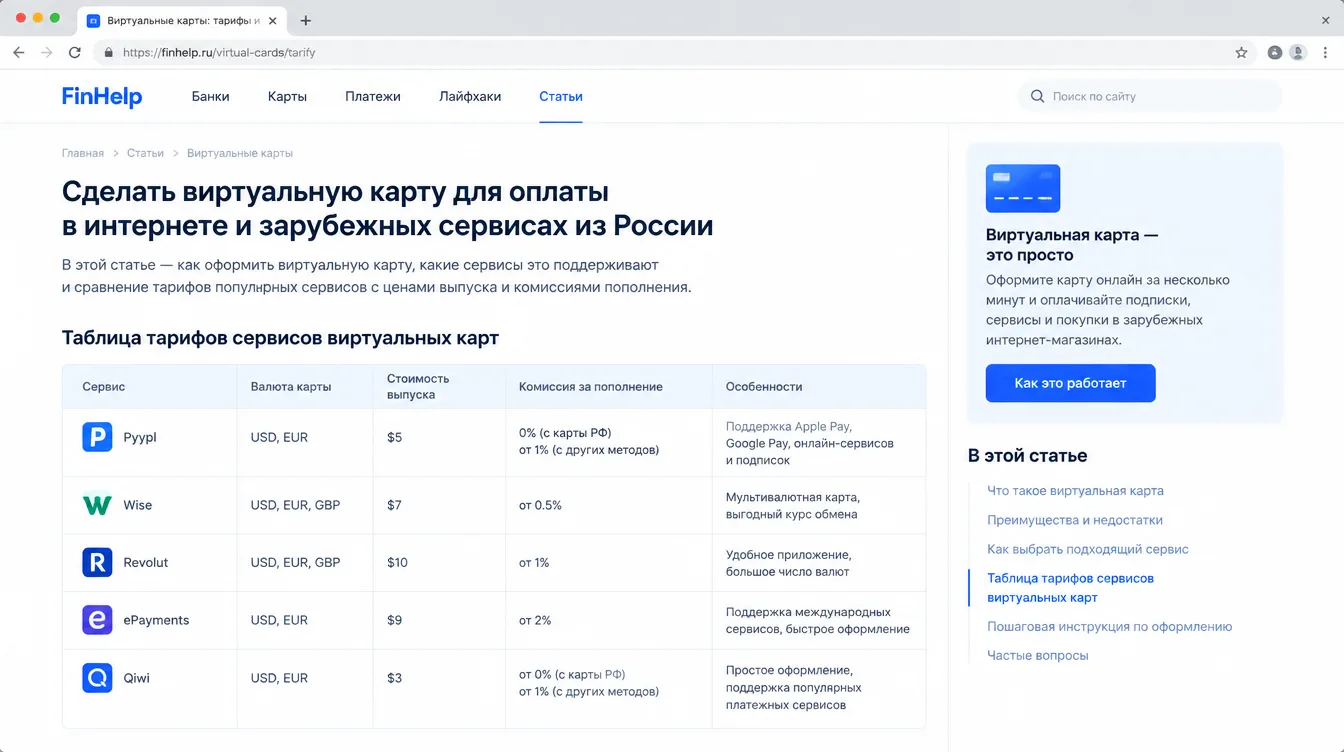Jump to Что такое виртуальная карта
The image size is (1344, 752).
[1075, 491]
